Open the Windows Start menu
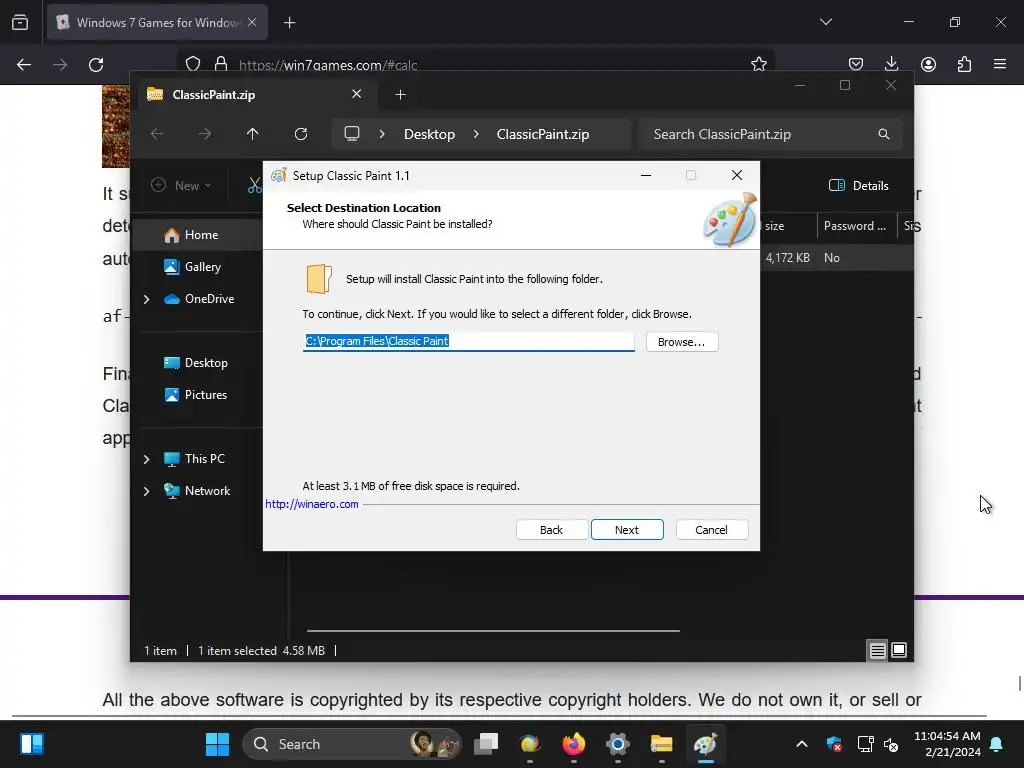The width and height of the screenshot is (1024, 768). [217, 744]
